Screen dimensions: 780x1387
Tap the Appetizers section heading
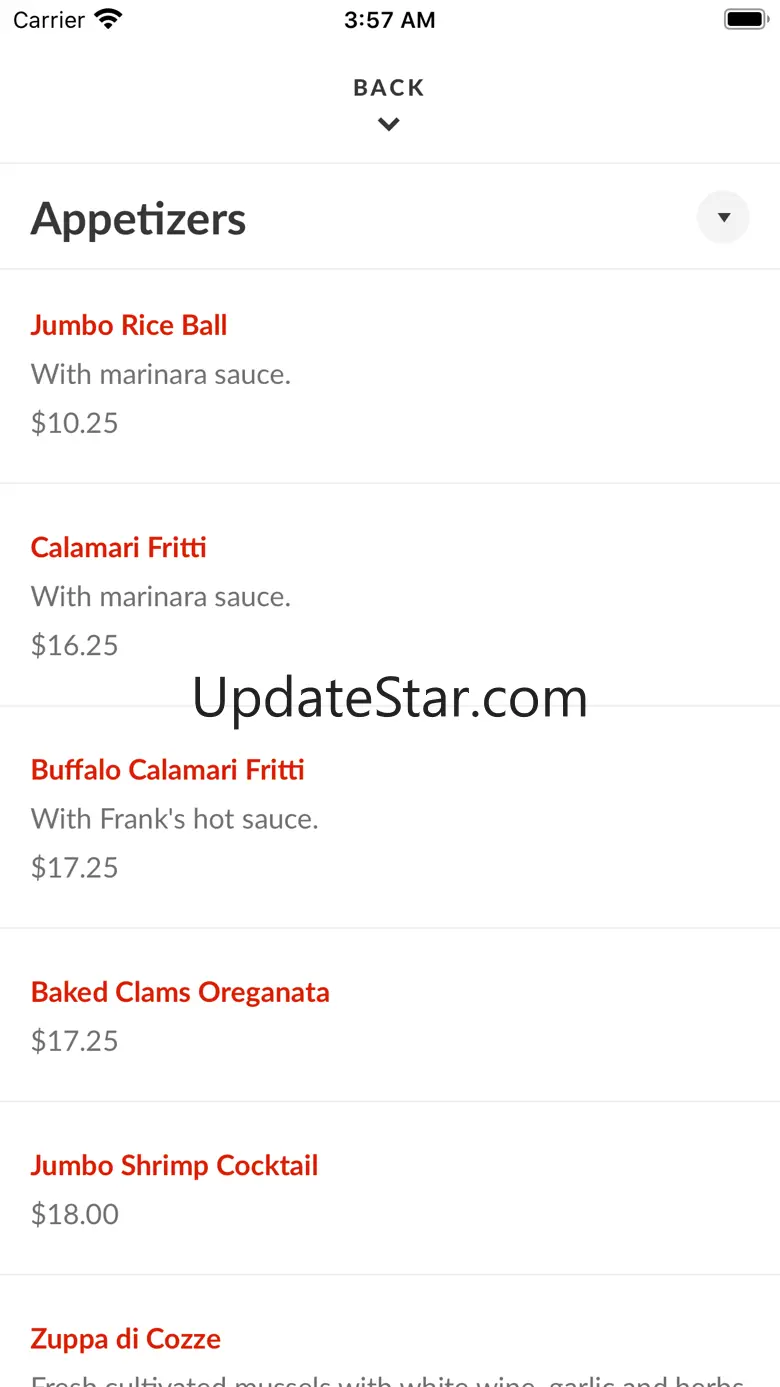[x=138, y=219]
